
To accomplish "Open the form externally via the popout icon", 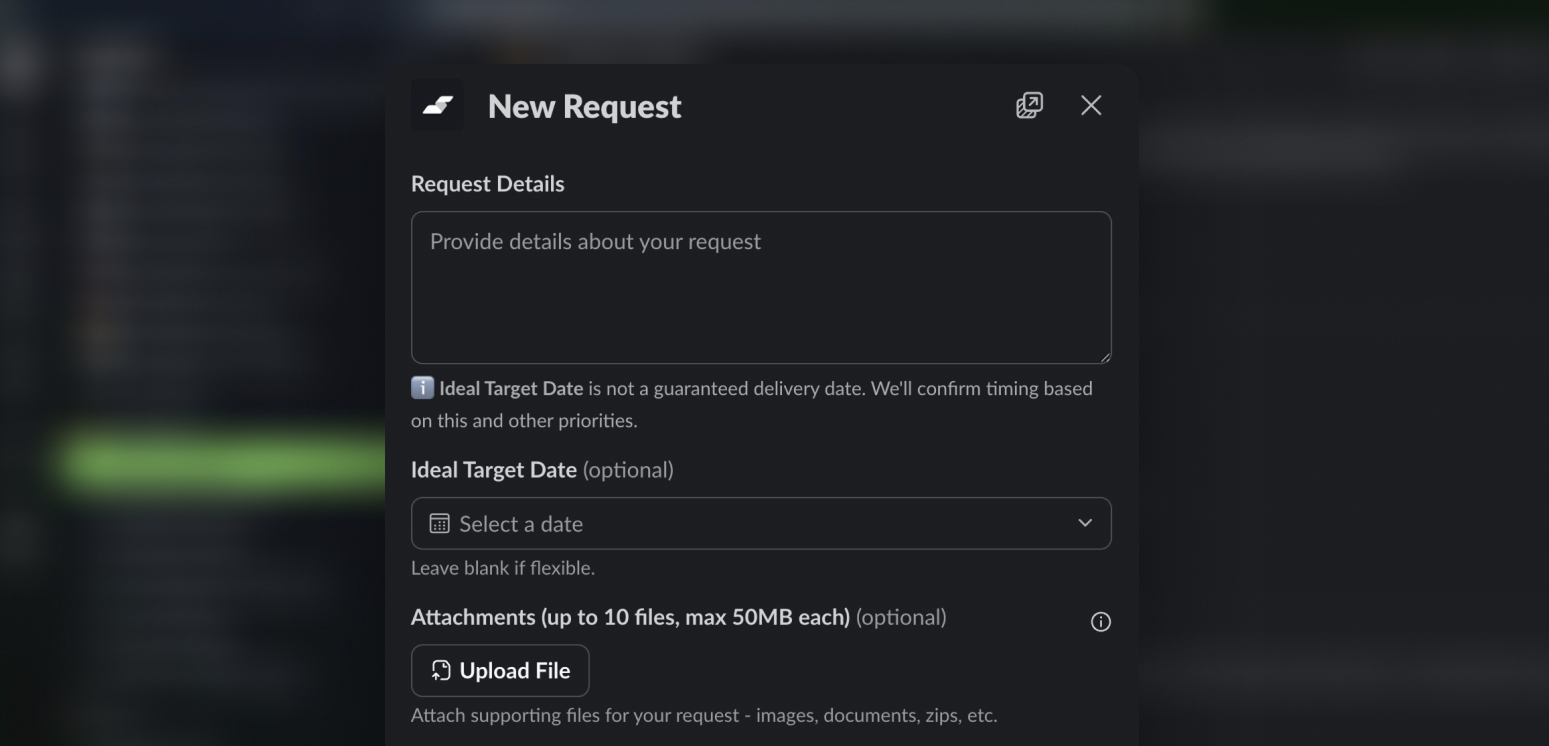I will (1029, 105).
